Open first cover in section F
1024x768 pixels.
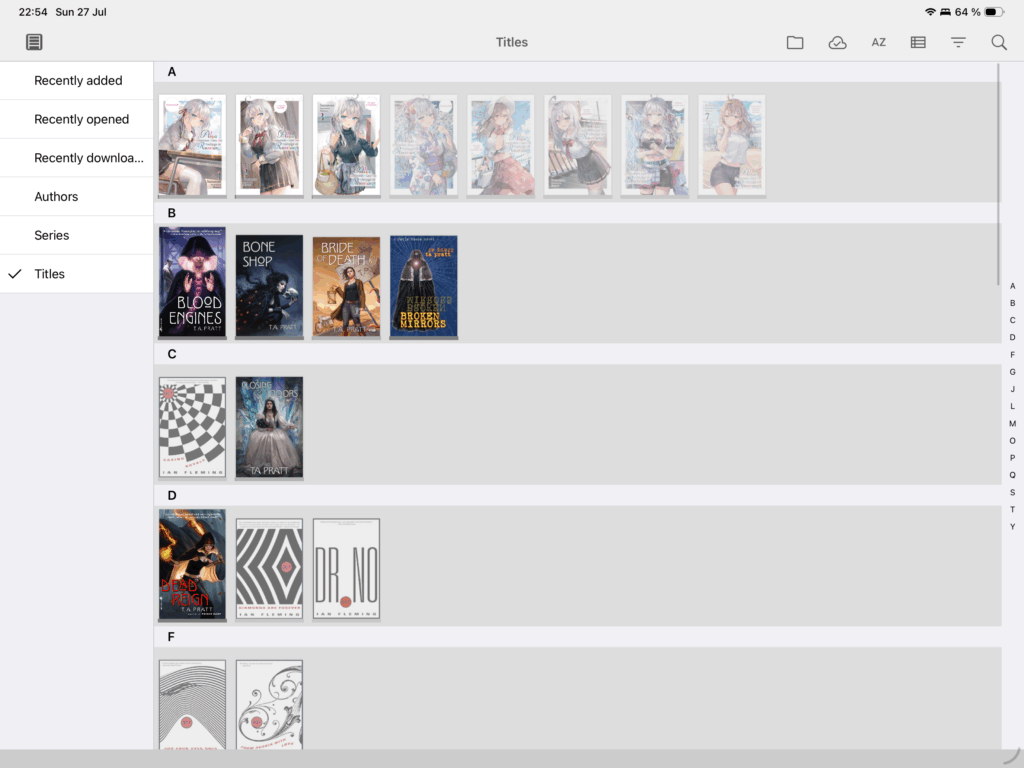point(192,705)
